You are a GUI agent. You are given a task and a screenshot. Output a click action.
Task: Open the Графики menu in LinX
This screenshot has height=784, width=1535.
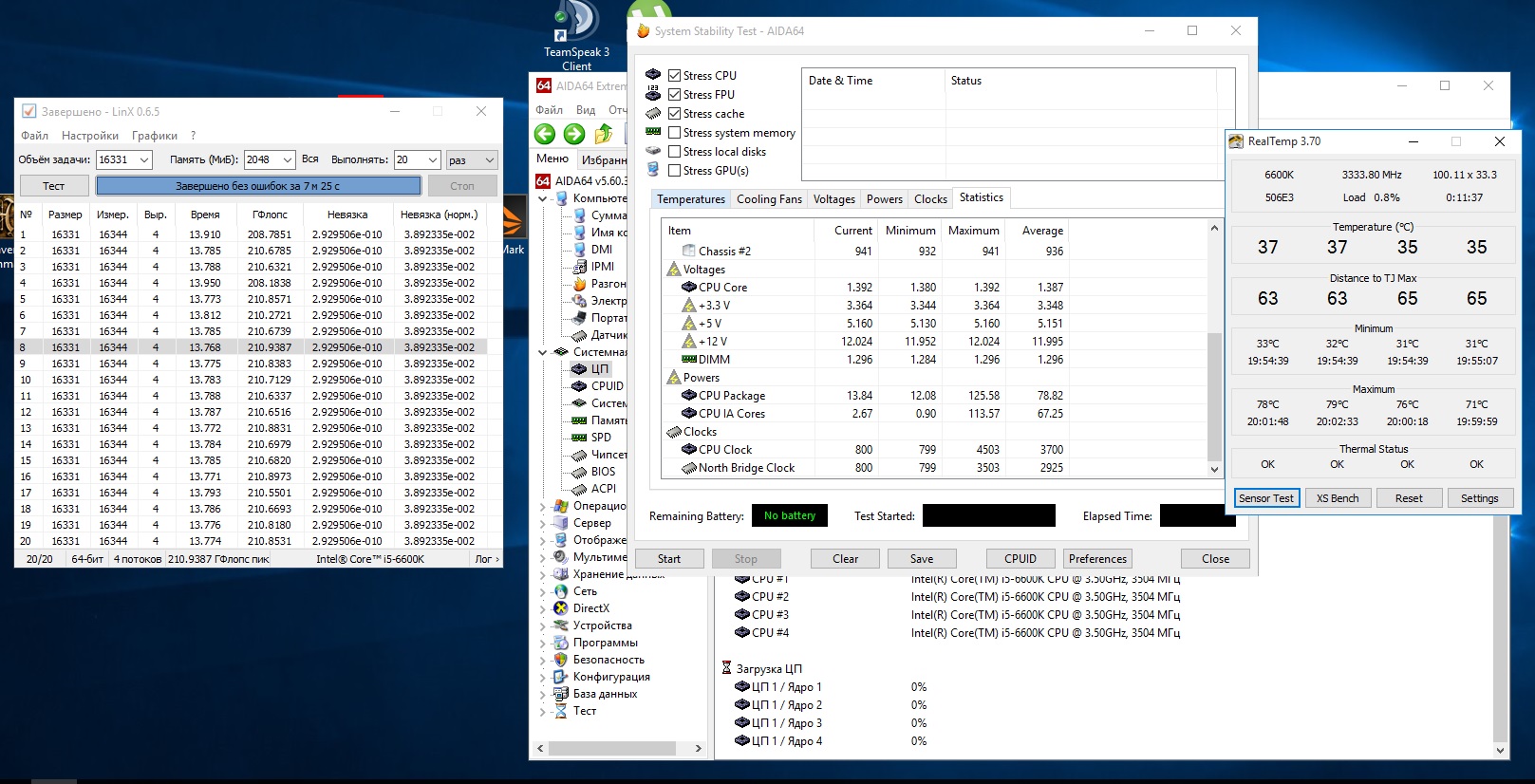(x=155, y=136)
